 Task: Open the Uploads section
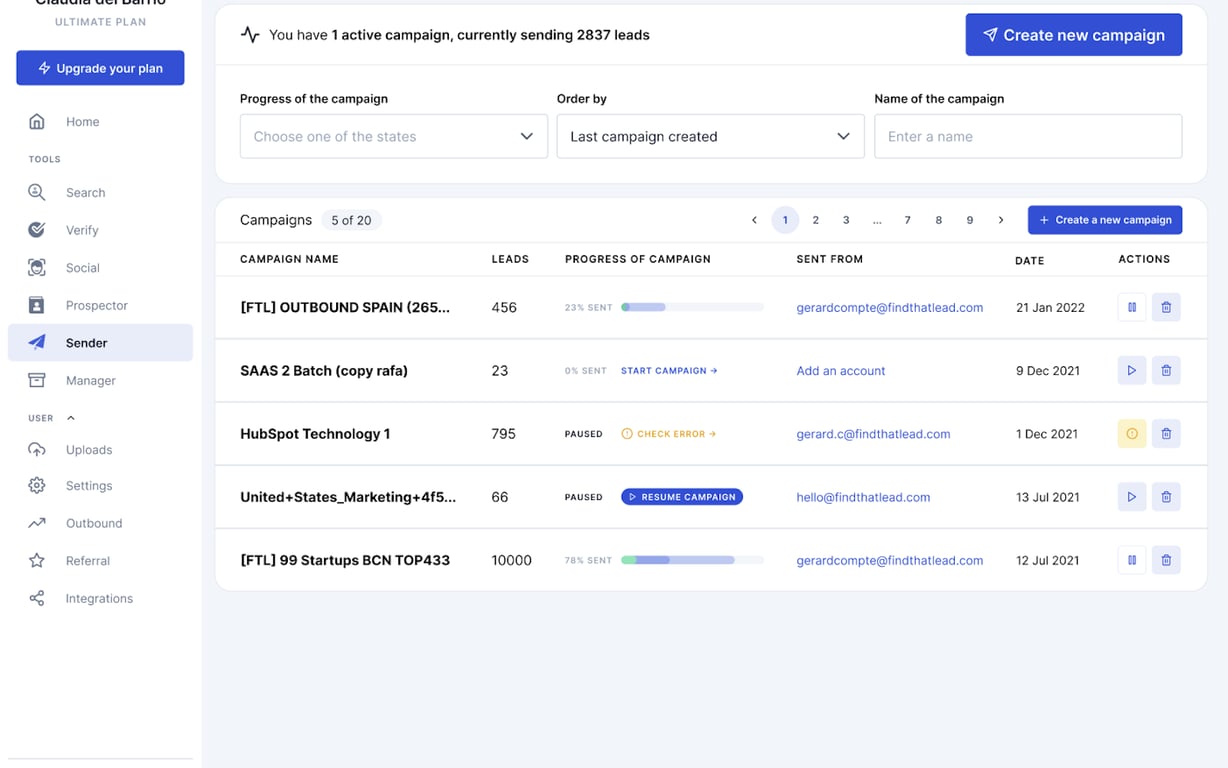click(x=89, y=449)
